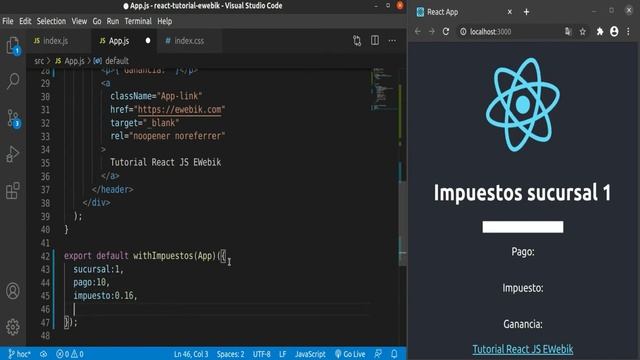Viewport: 640px width, 360px height.
Task: Click Ln 46, Col 3 in status bar
Action: (x=191, y=354)
